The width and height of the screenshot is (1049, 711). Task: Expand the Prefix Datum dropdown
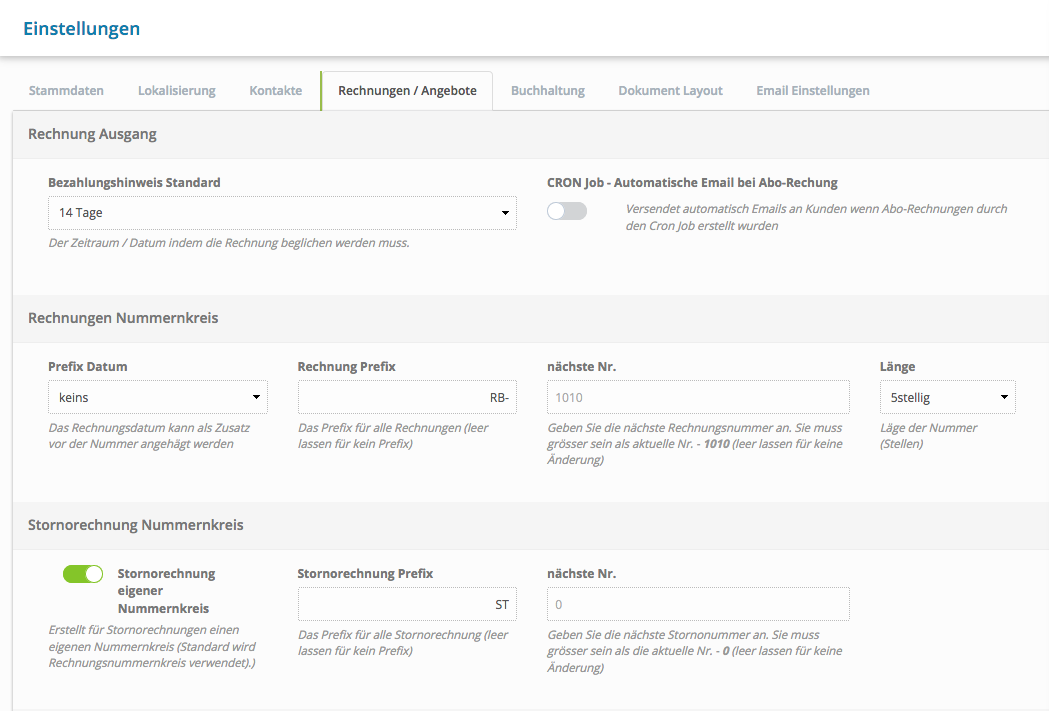click(158, 397)
